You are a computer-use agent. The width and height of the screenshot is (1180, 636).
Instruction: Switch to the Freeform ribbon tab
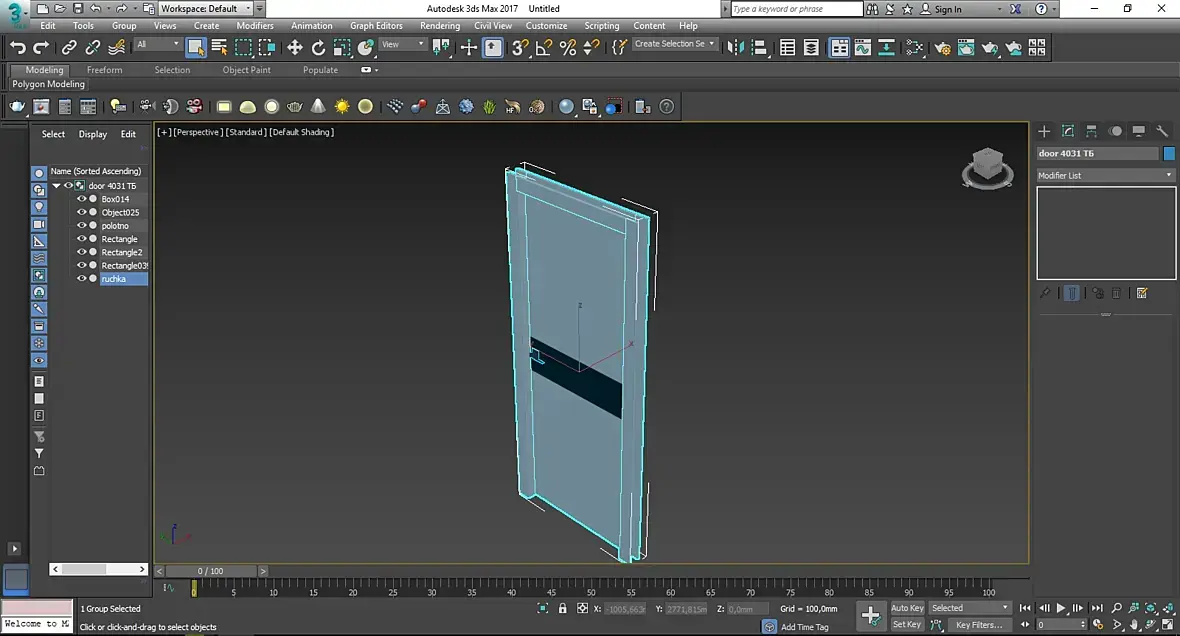point(104,70)
